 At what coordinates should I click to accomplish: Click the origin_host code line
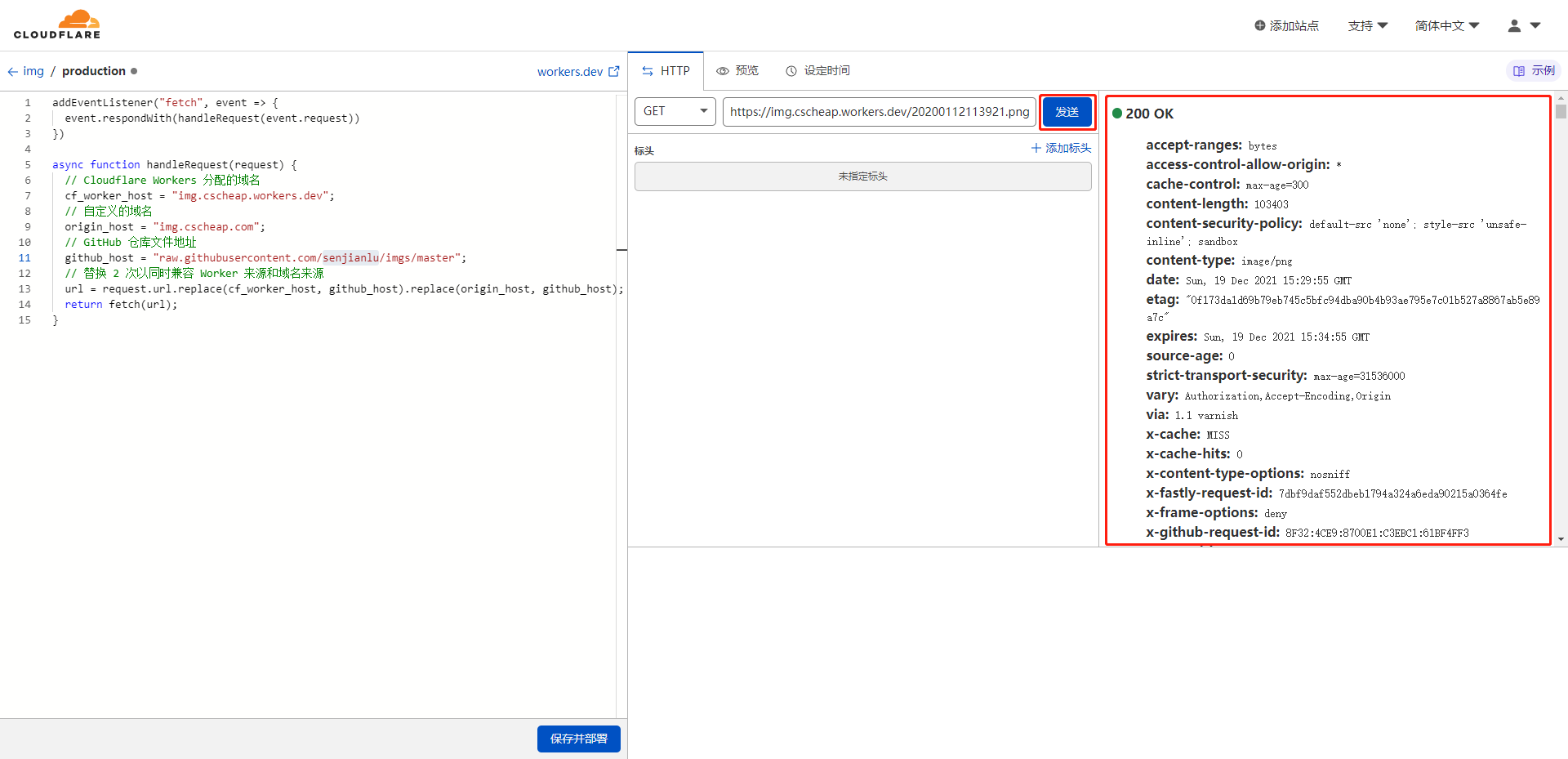click(166, 227)
